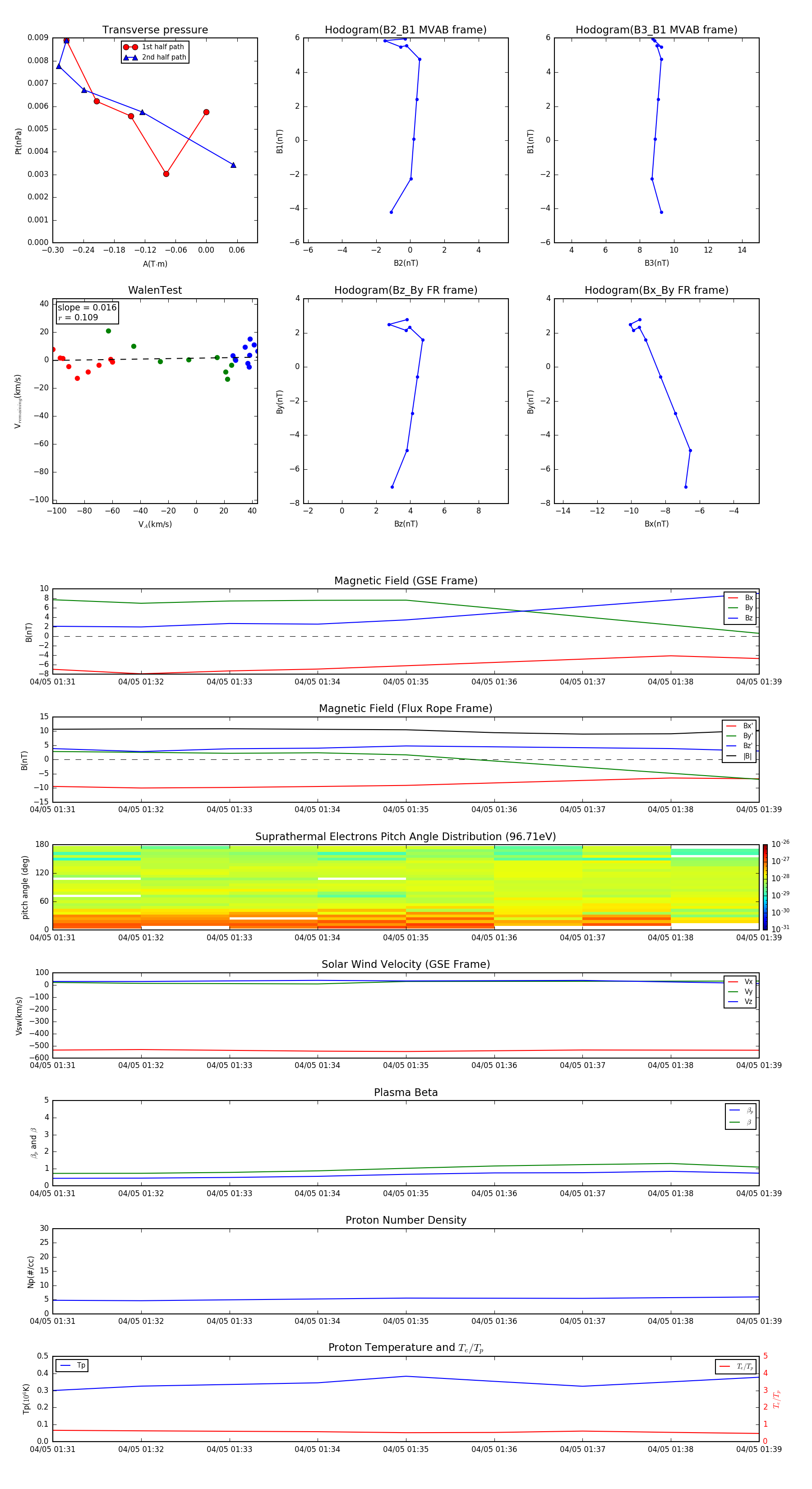Image resolution: width=812 pixels, height=1489 pixels.
Task: Select the "1st half path" legend entry
Action: tap(154, 47)
